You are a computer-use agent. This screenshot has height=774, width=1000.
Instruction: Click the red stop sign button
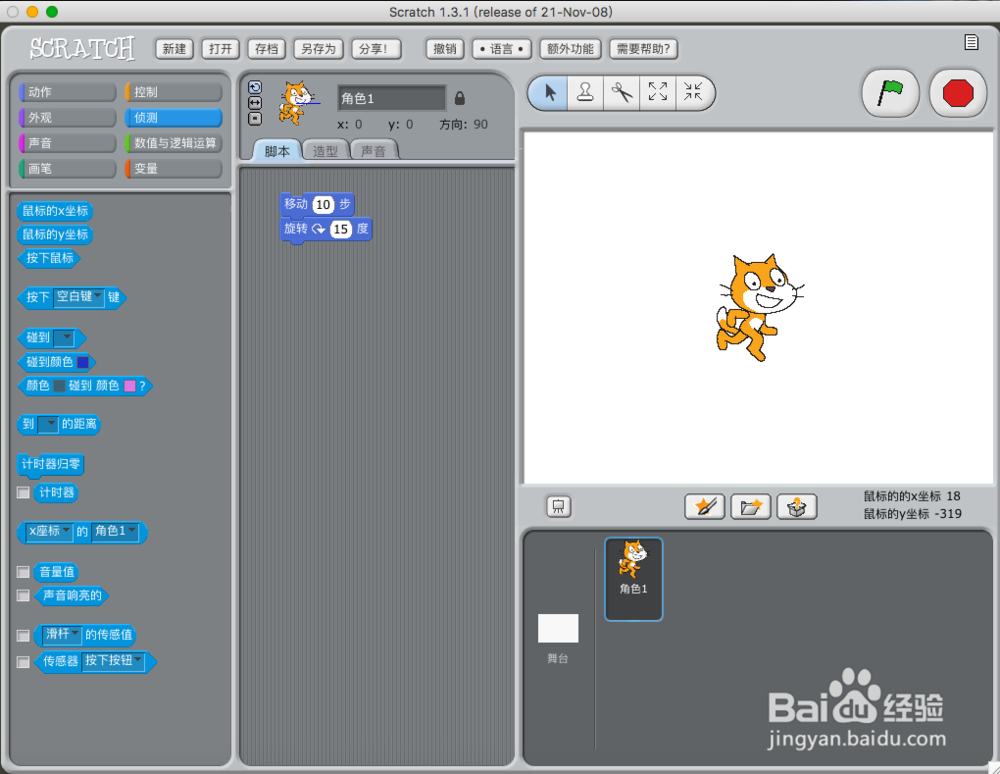coord(957,93)
